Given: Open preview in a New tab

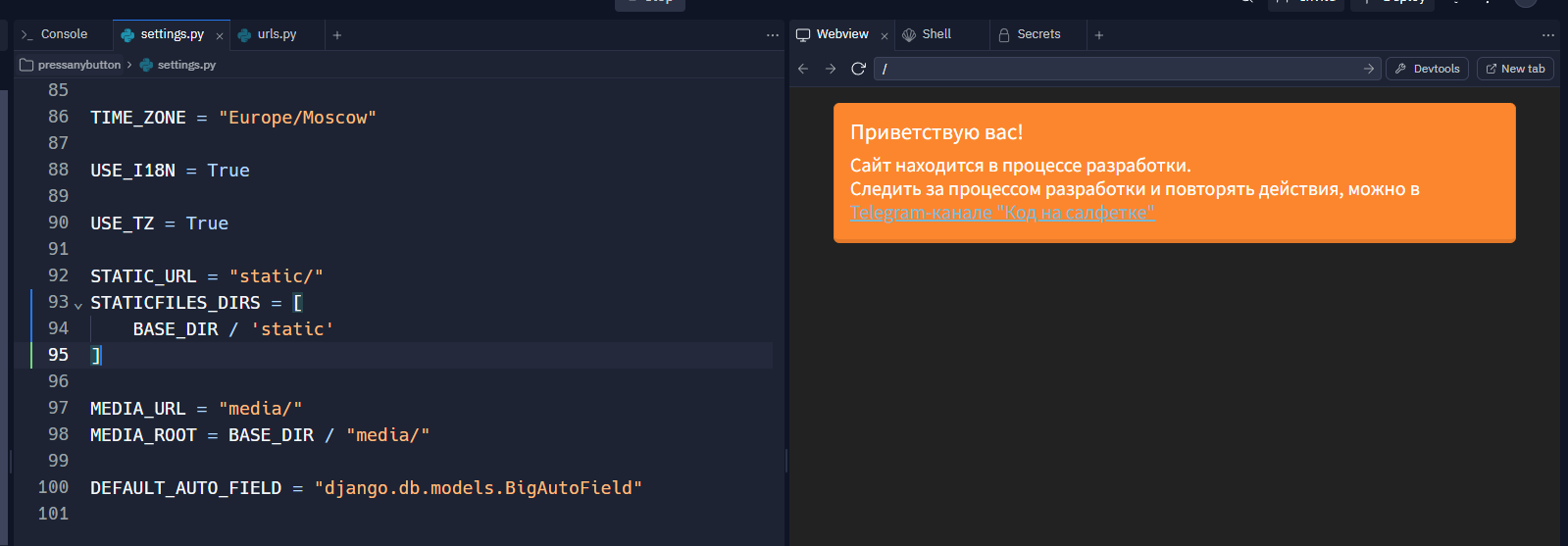Looking at the screenshot, I should 1515,69.
